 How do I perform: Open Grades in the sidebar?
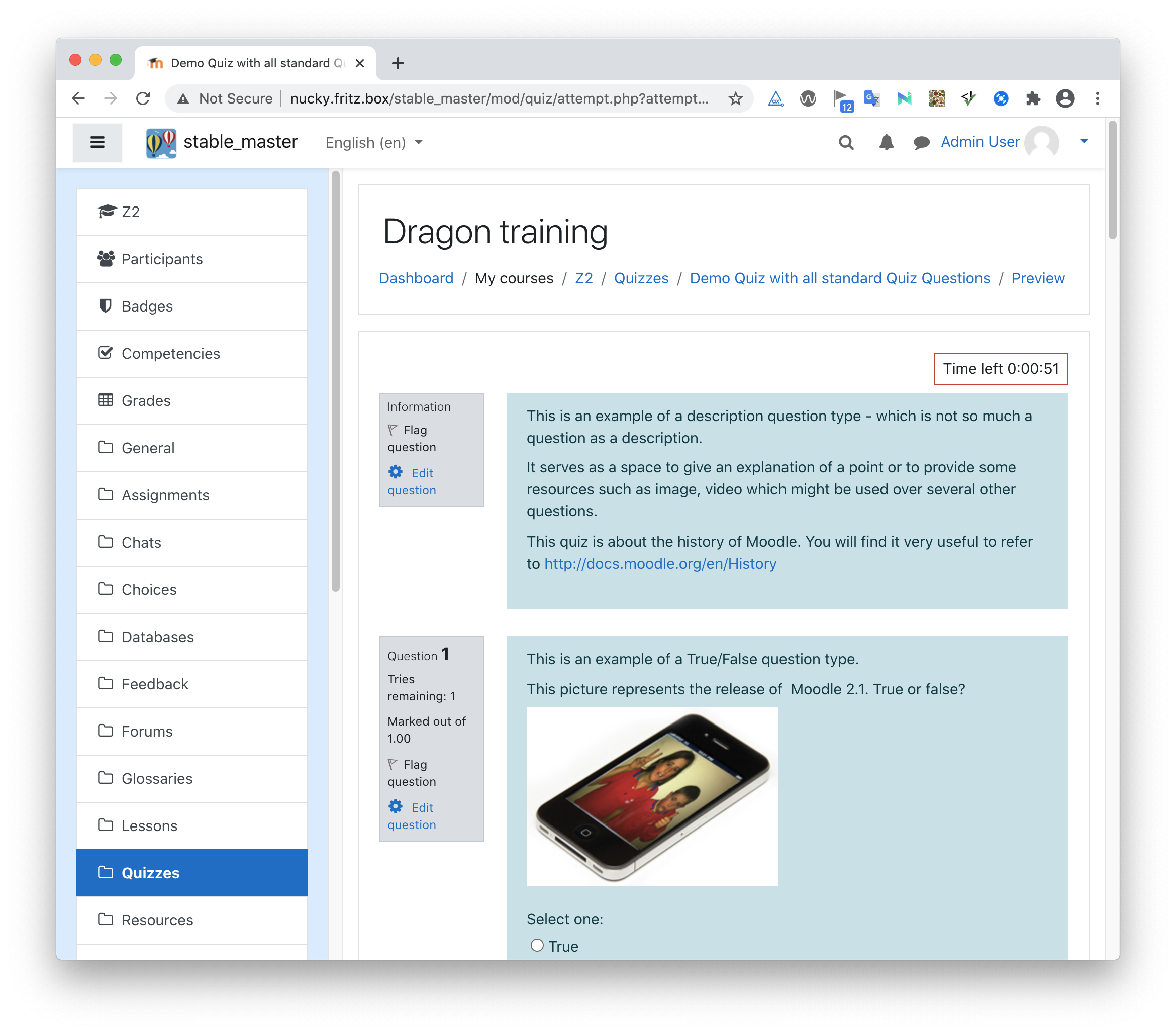pyautogui.click(x=191, y=400)
